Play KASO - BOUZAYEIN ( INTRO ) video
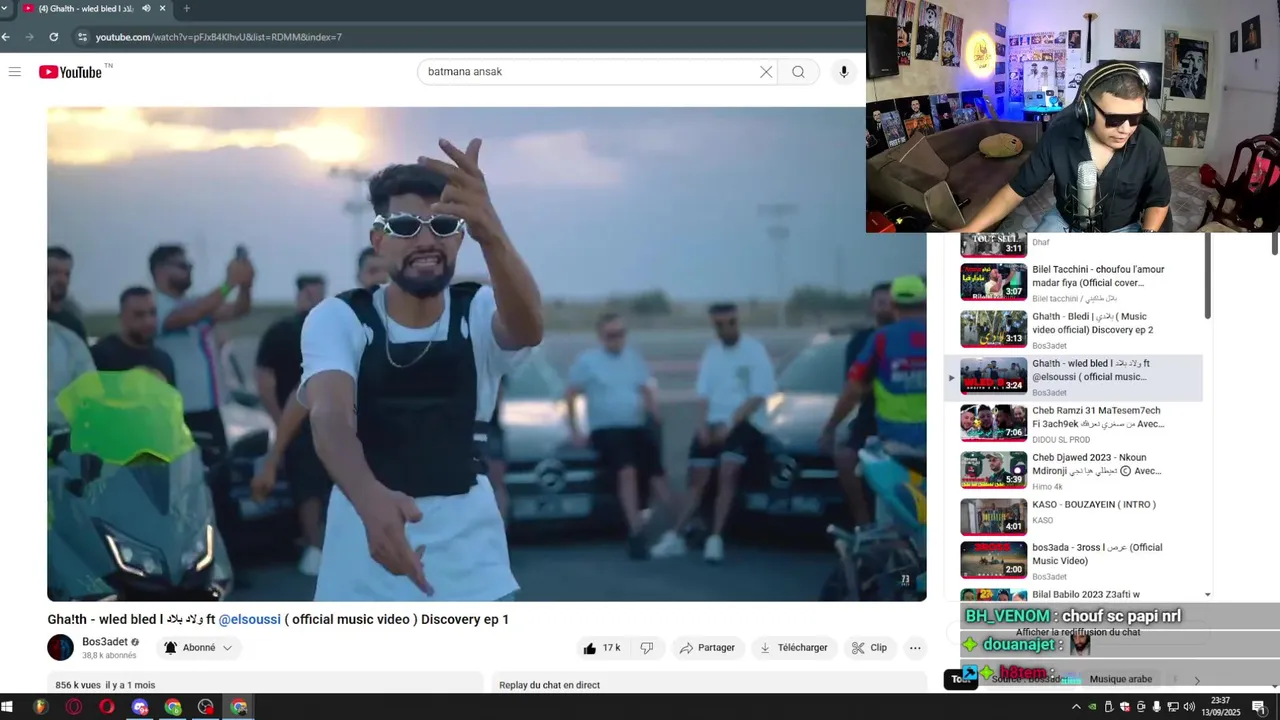This screenshot has height=720, width=1280. tap(1073, 517)
